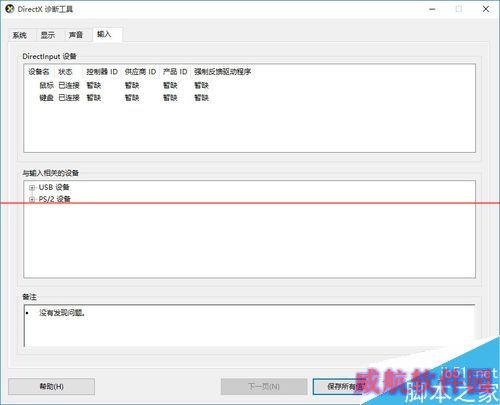The width and height of the screenshot is (500, 405).
Task: Click the 强制反馈驱动程序 column header
Action: tap(222, 71)
